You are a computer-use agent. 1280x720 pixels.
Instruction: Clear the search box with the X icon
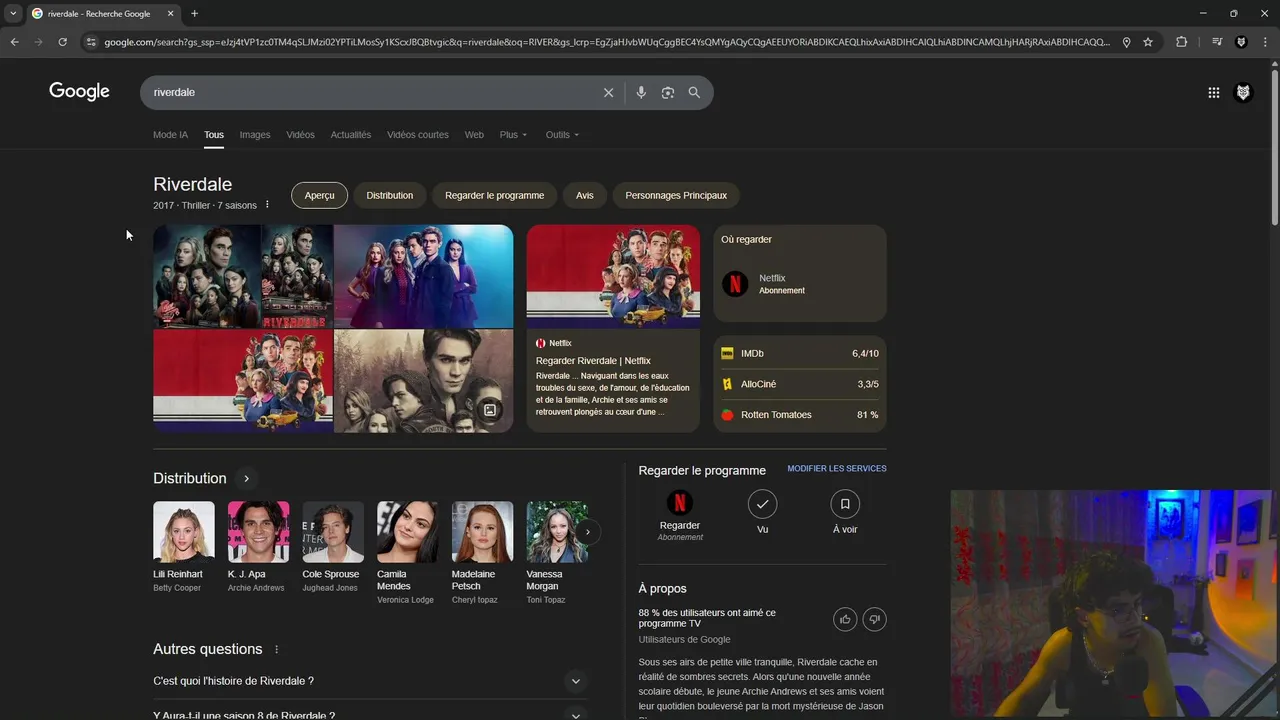click(608, 92)
